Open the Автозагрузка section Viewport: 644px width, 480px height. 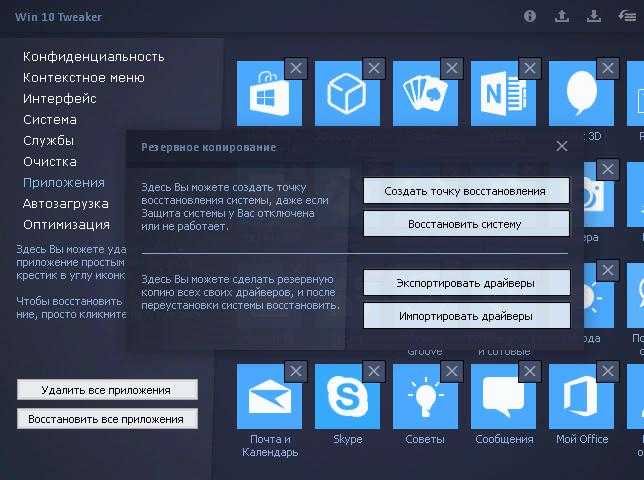coord(66,204)
